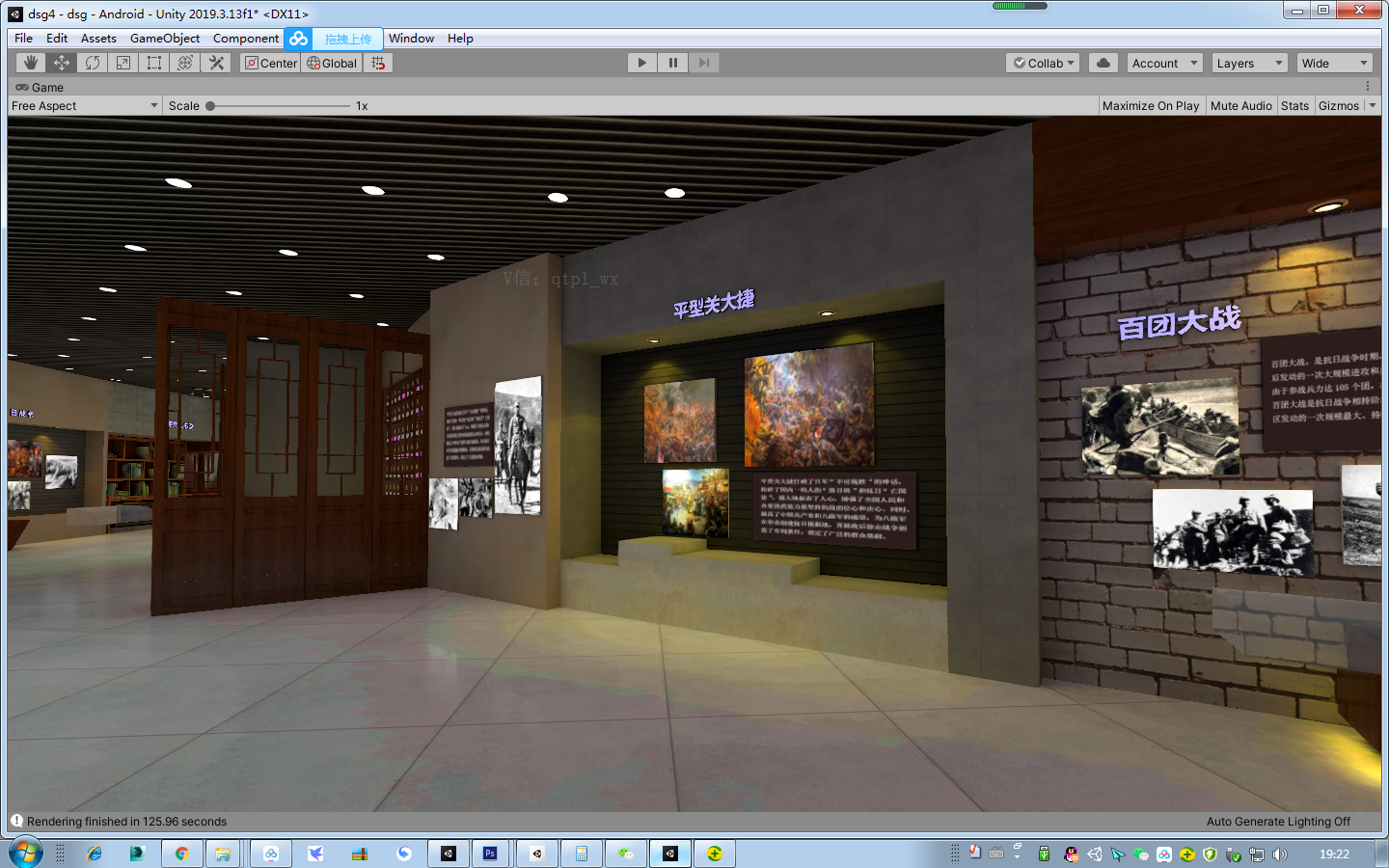
Task: Toggle Mute Audio
Action: (1240, 106)
